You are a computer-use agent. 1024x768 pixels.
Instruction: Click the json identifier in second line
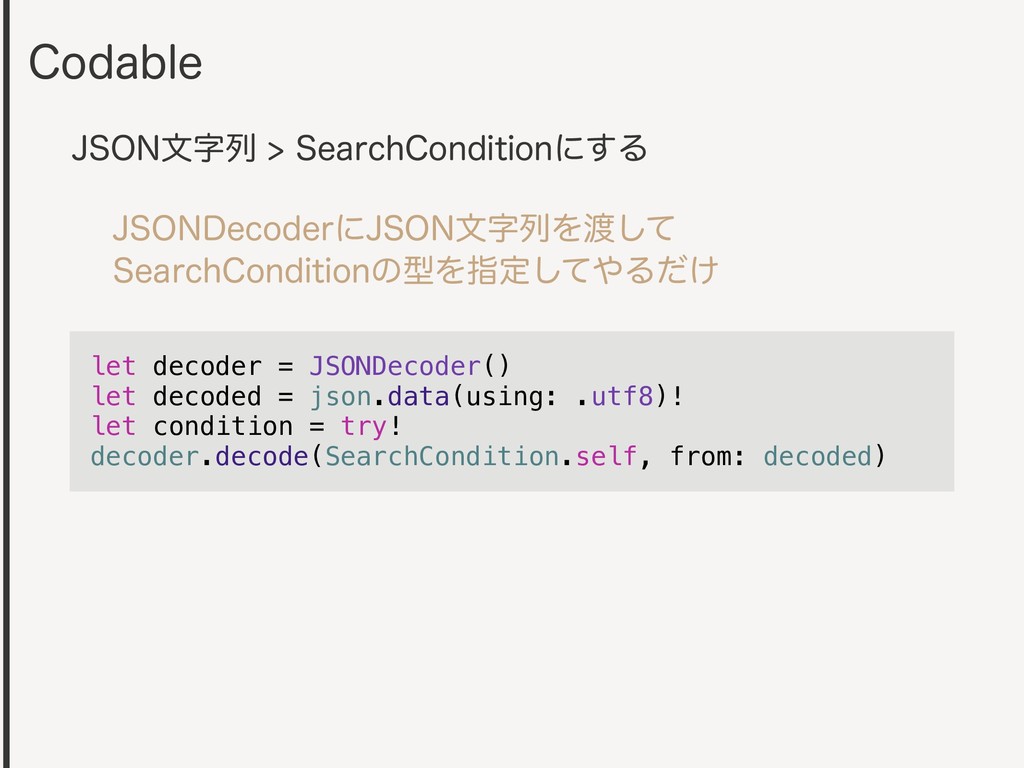click(x=340, y=396)
